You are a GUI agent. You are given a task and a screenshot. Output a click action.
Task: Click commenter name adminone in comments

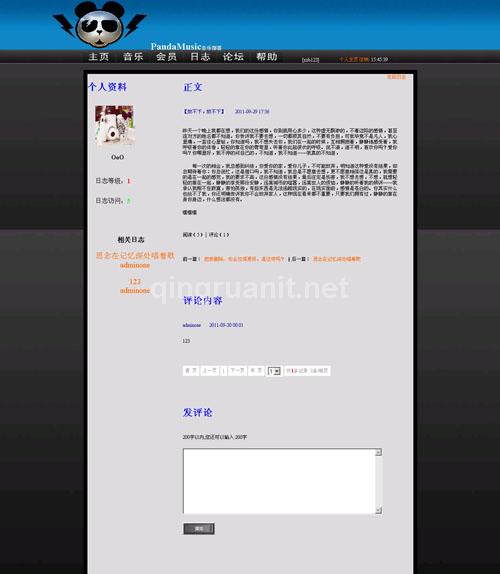pos(192,325)
